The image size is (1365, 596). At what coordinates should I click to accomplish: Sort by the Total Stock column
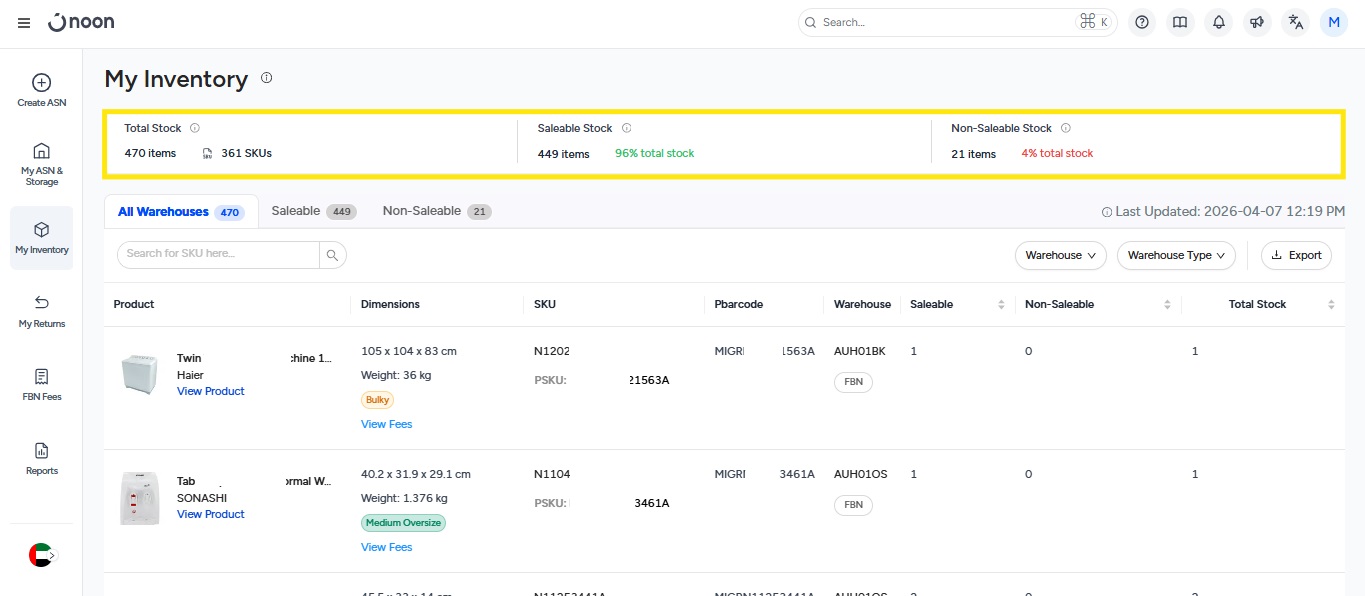point(1330,304)
